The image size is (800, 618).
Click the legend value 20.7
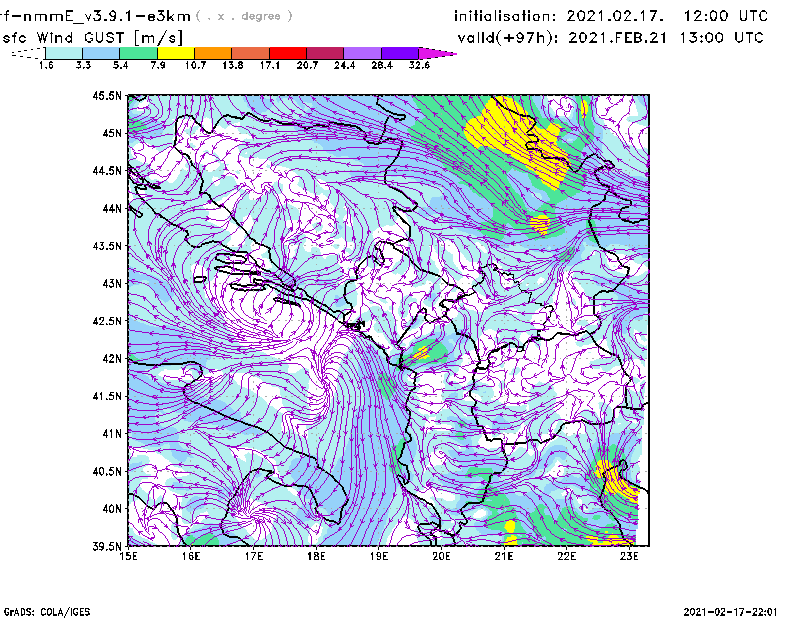(307, 65)
